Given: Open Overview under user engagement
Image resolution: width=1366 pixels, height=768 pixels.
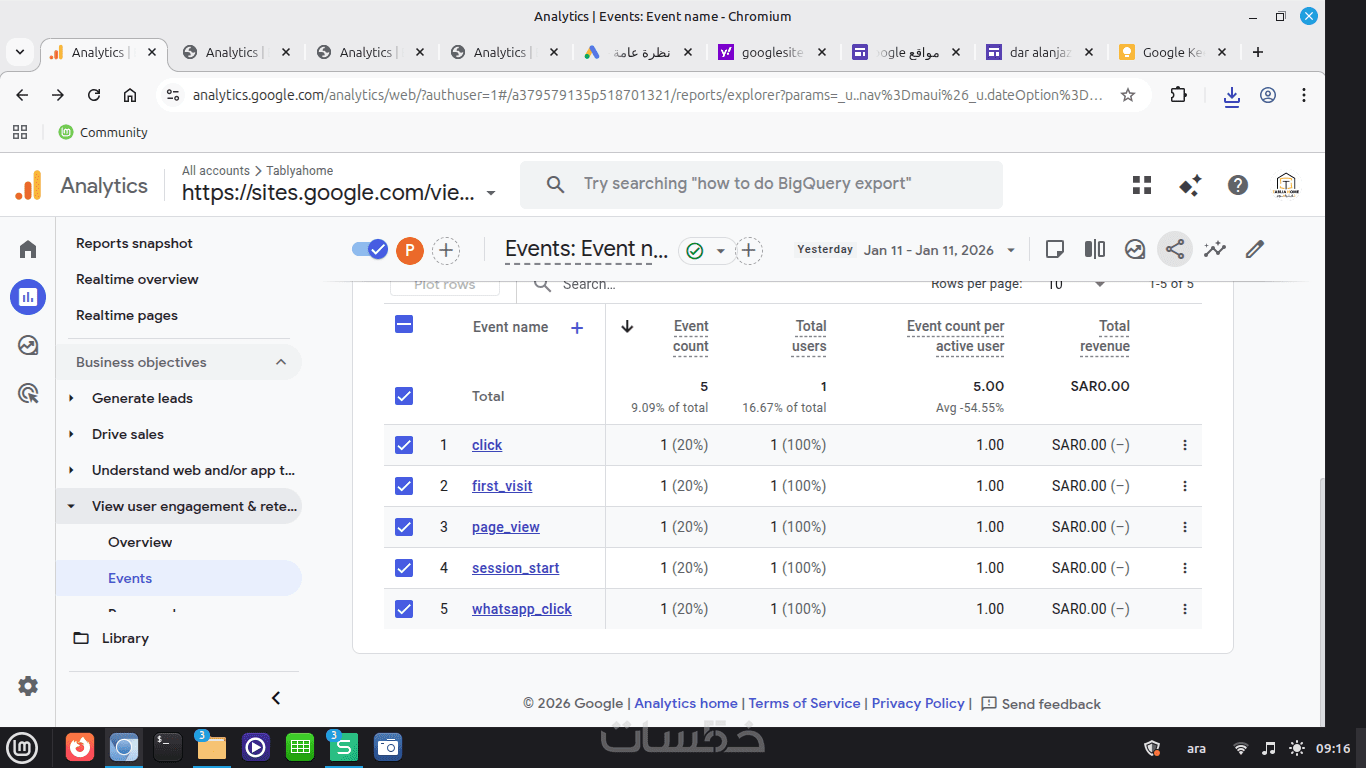Looking at the screenshot, I should click(x=140, y=542).
